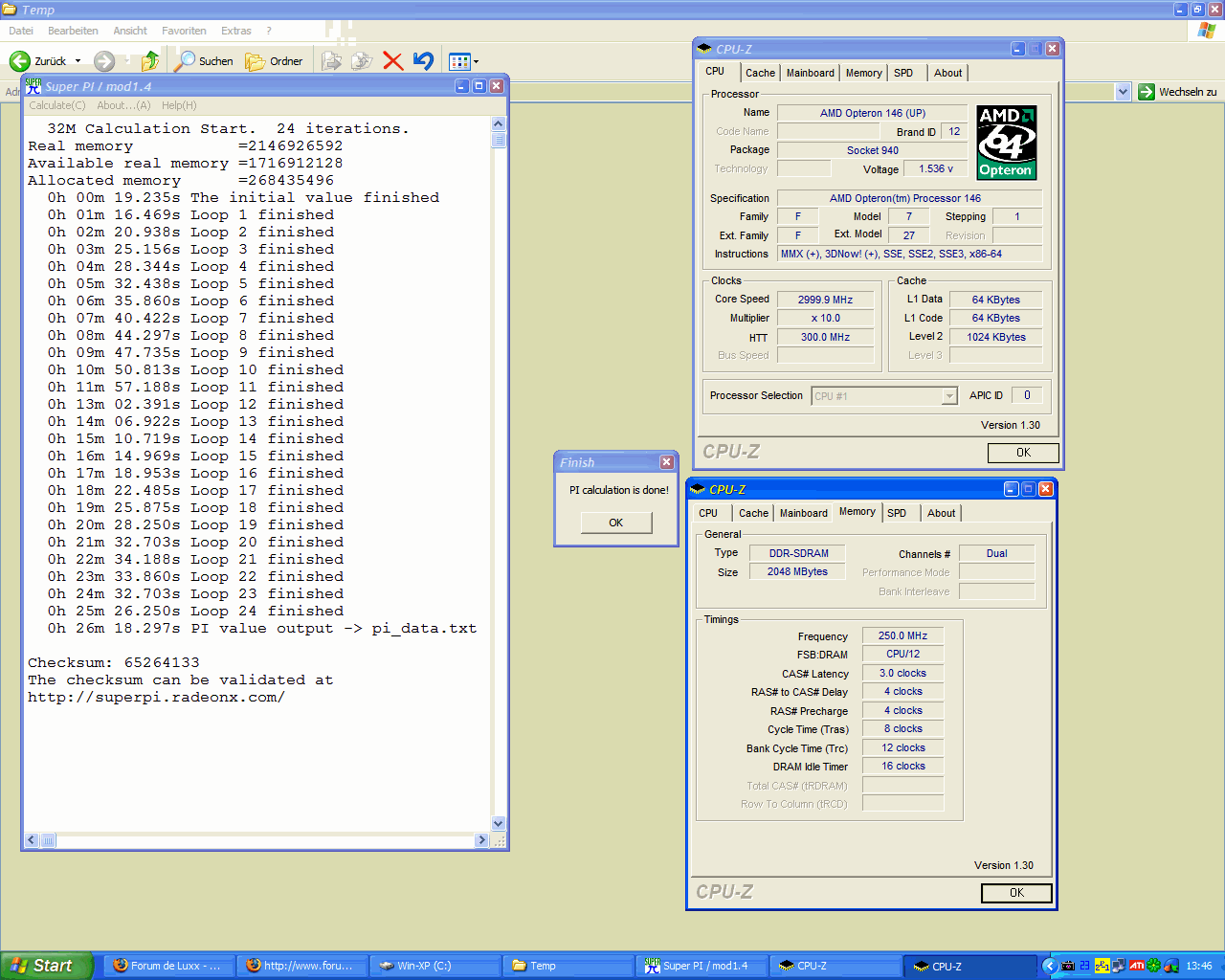Close the Finish dialog with X
Image resolution: width=1225 pixels, height=980 pixels.
tap(666, 462)
